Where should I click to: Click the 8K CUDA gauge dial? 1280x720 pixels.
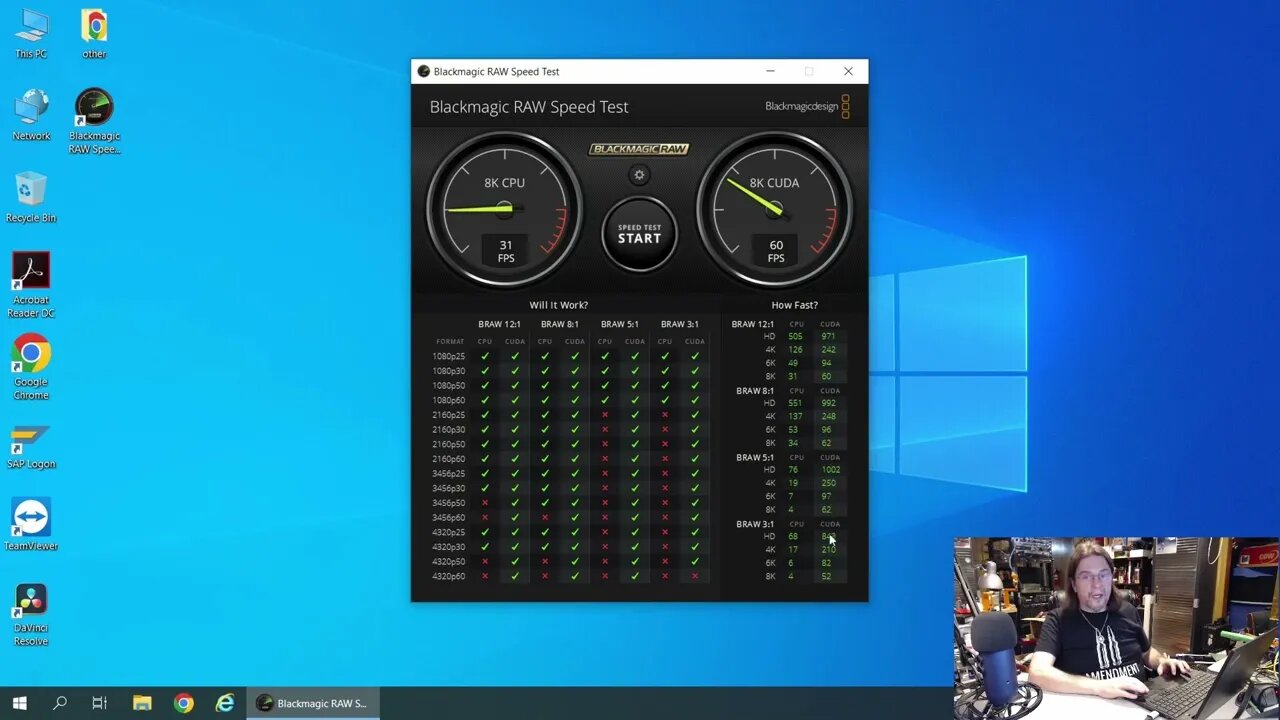775,210
